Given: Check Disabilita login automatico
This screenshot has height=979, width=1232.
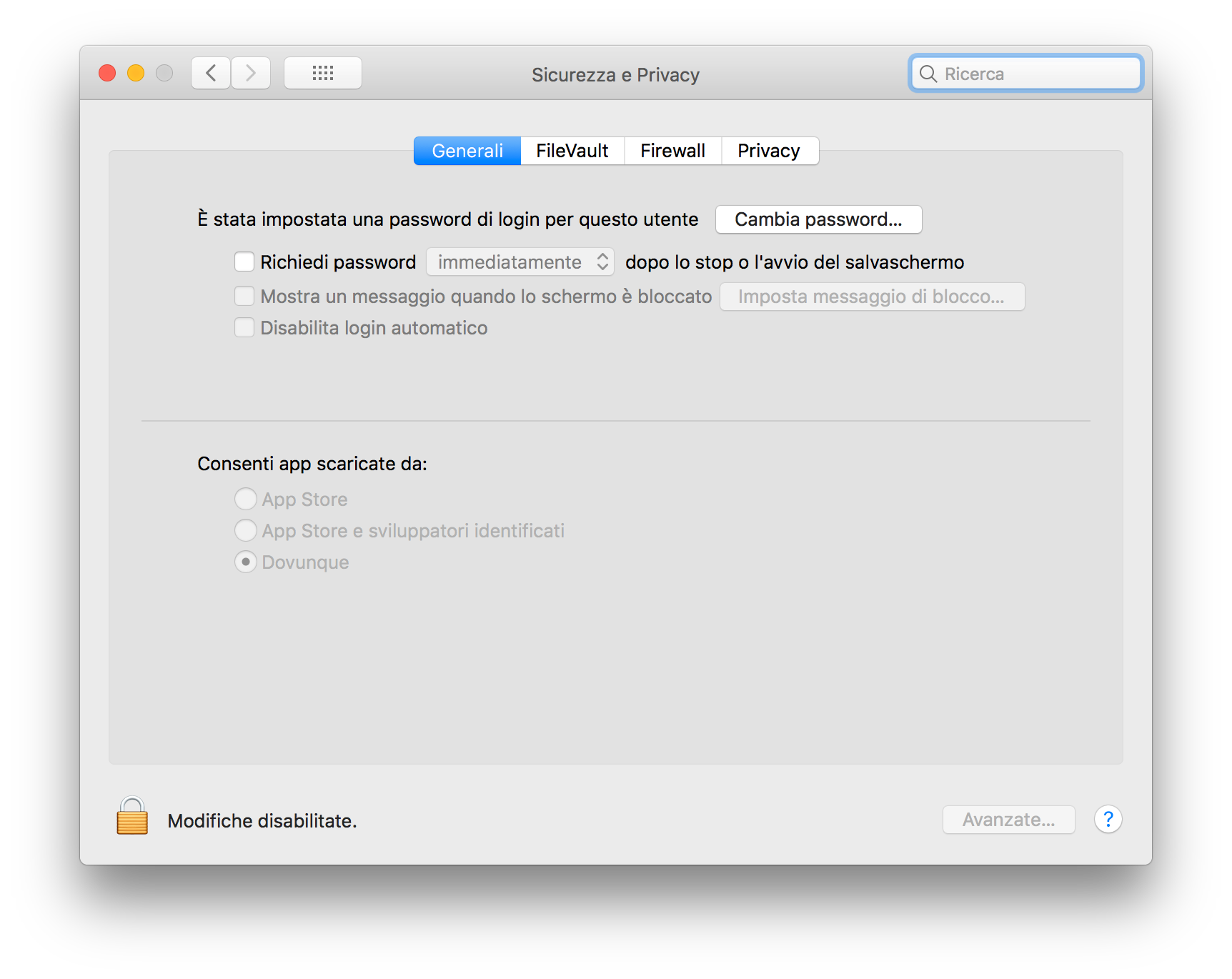Looking at the screenshot, I should click(x=244, y=327).
